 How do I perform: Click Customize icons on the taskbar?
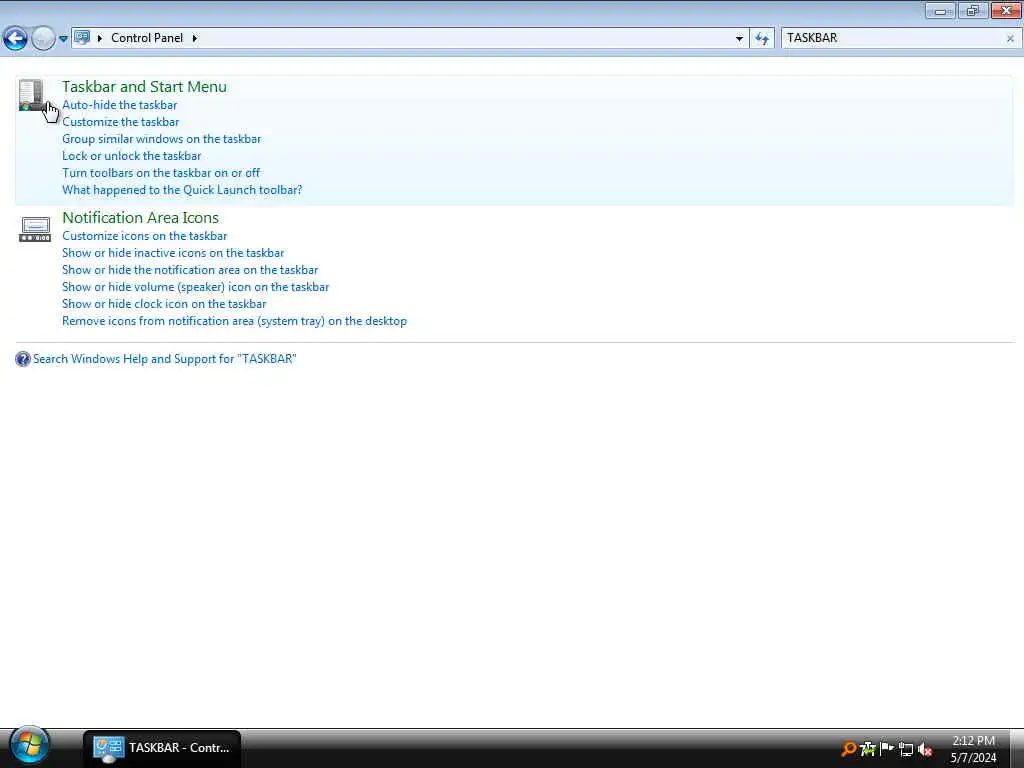[144, 236]
